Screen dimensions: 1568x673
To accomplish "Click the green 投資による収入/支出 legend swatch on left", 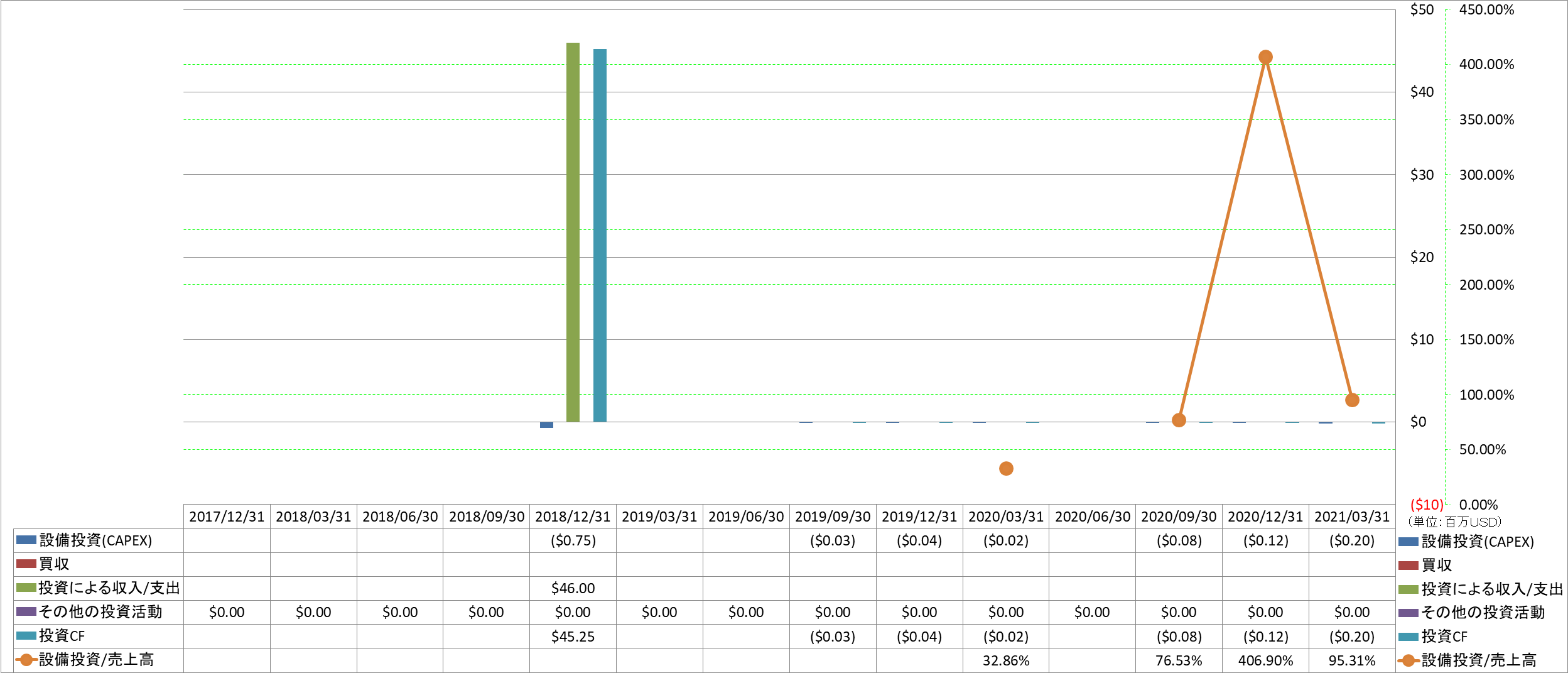I will 26,588.
